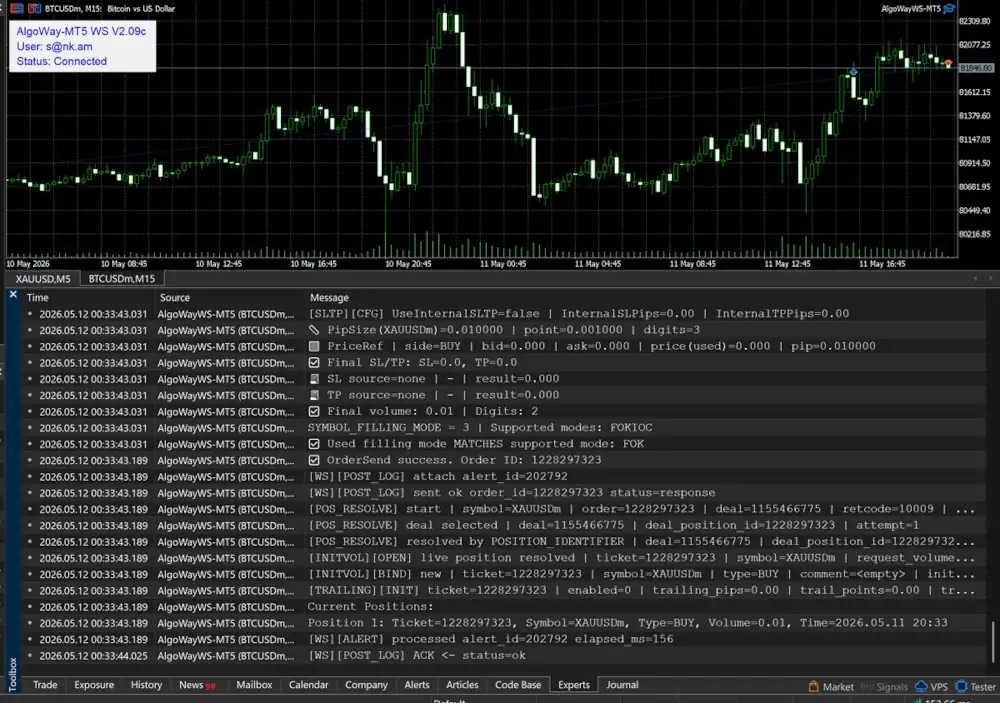
Task: Select the 'attach alert_id=202792' log row
Action: pos(504,477)
